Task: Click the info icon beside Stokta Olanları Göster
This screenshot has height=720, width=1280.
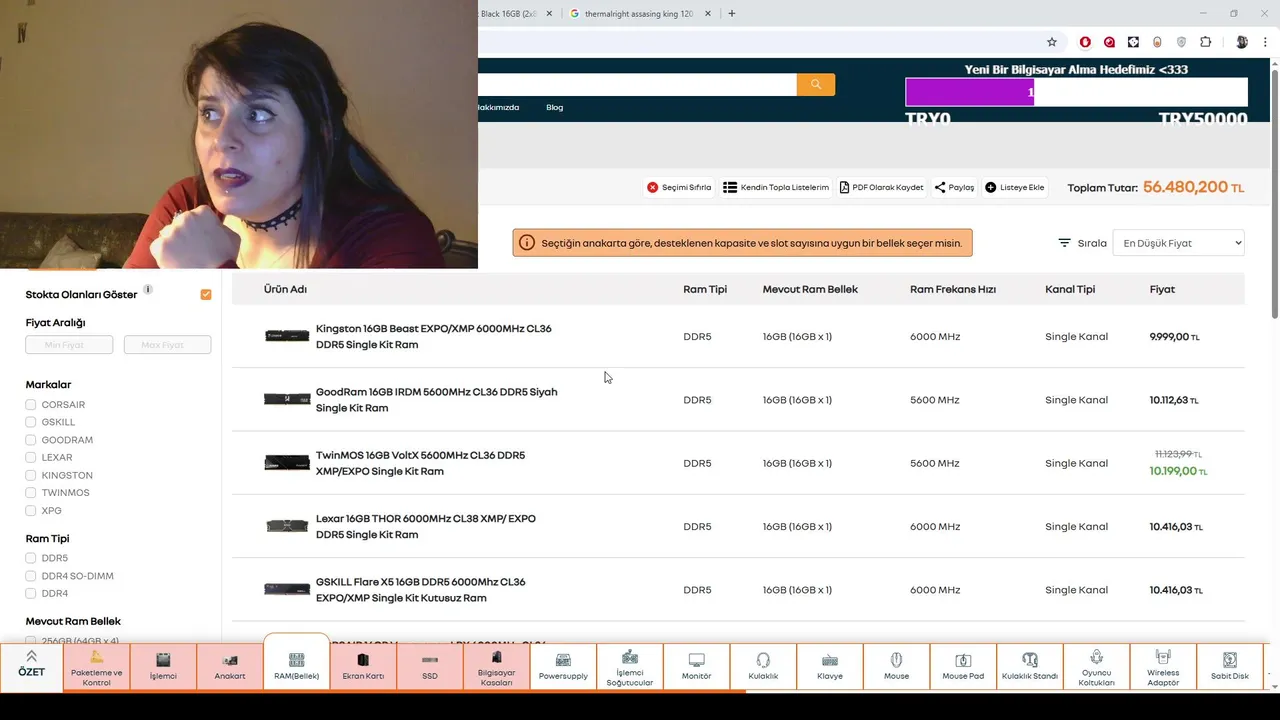Action: (148, 290)
